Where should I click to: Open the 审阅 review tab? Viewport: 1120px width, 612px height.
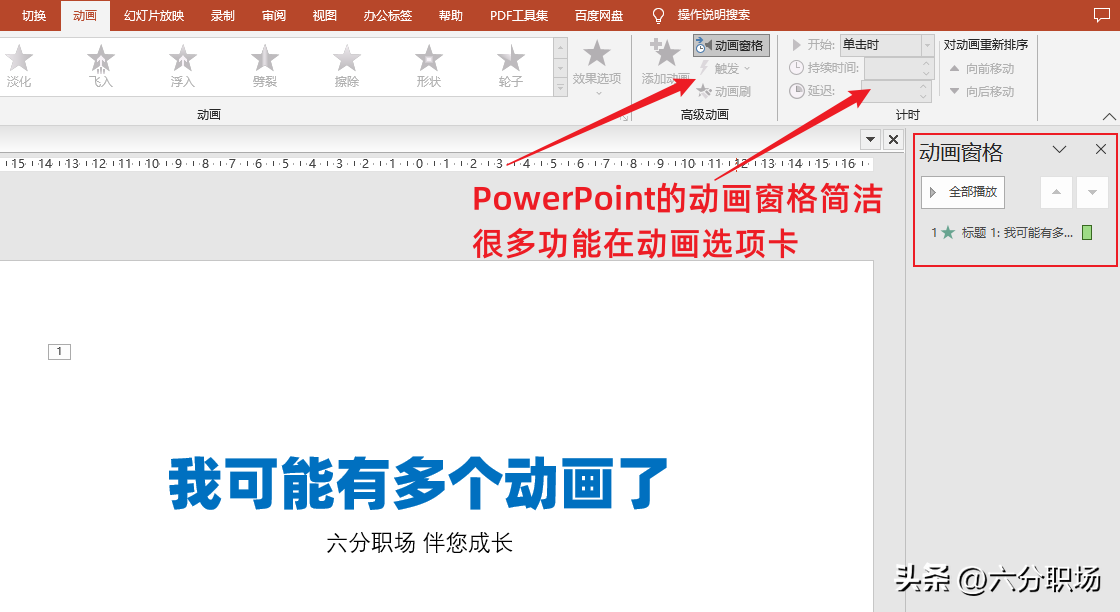point(274,15)
